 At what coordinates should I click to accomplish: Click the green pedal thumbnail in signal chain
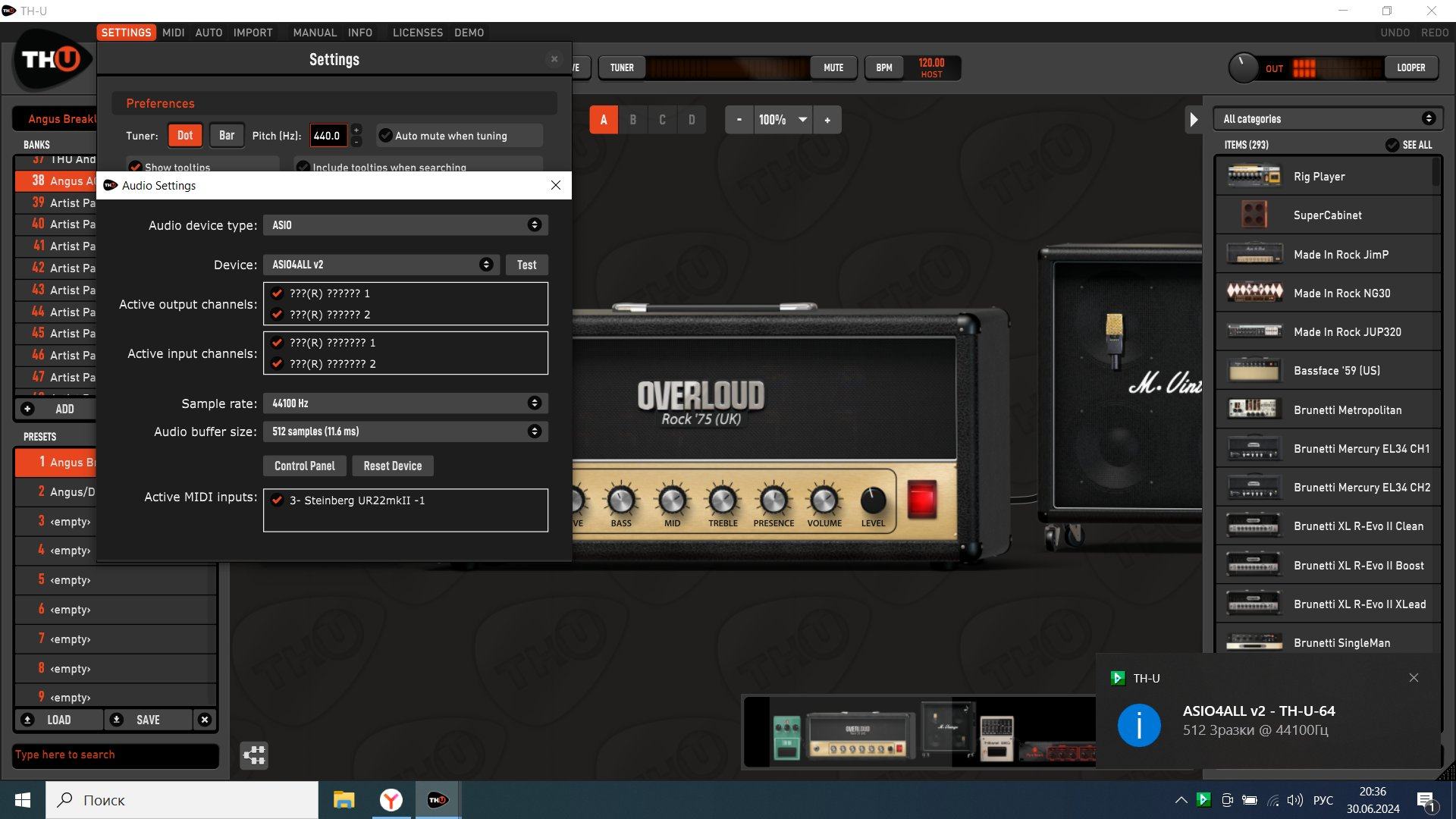pyautogui.click(x=786, y=736)
